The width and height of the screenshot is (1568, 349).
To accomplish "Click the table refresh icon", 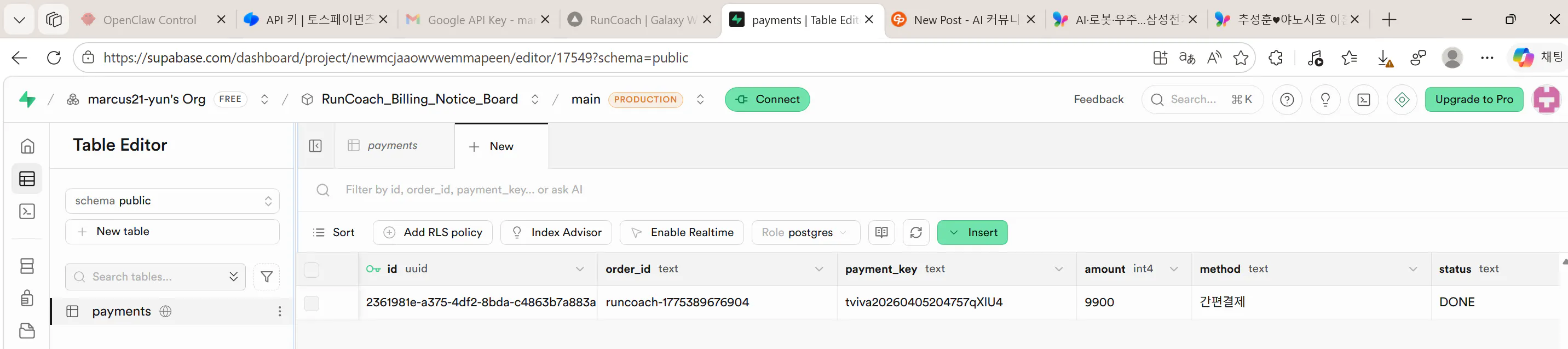I will point(915,233).
